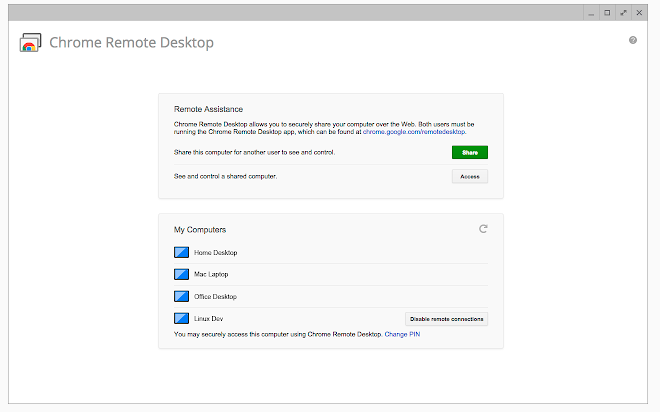Click the Mac Laptop computer icon
Screen dimensions: 660x412
[181, 275]
